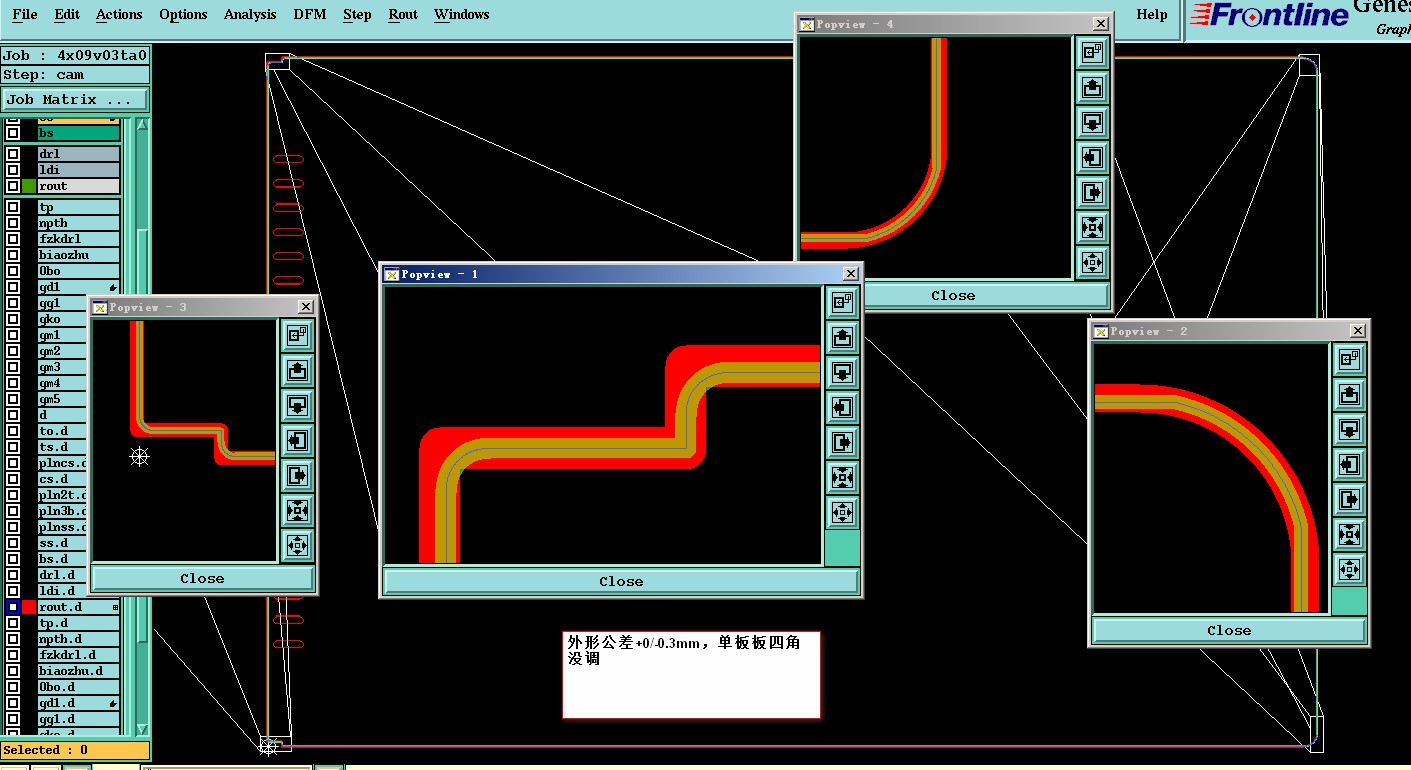The image size is (1411, 770).
Task: Pan up in Popview 3
Action: [x=297, y=371]
